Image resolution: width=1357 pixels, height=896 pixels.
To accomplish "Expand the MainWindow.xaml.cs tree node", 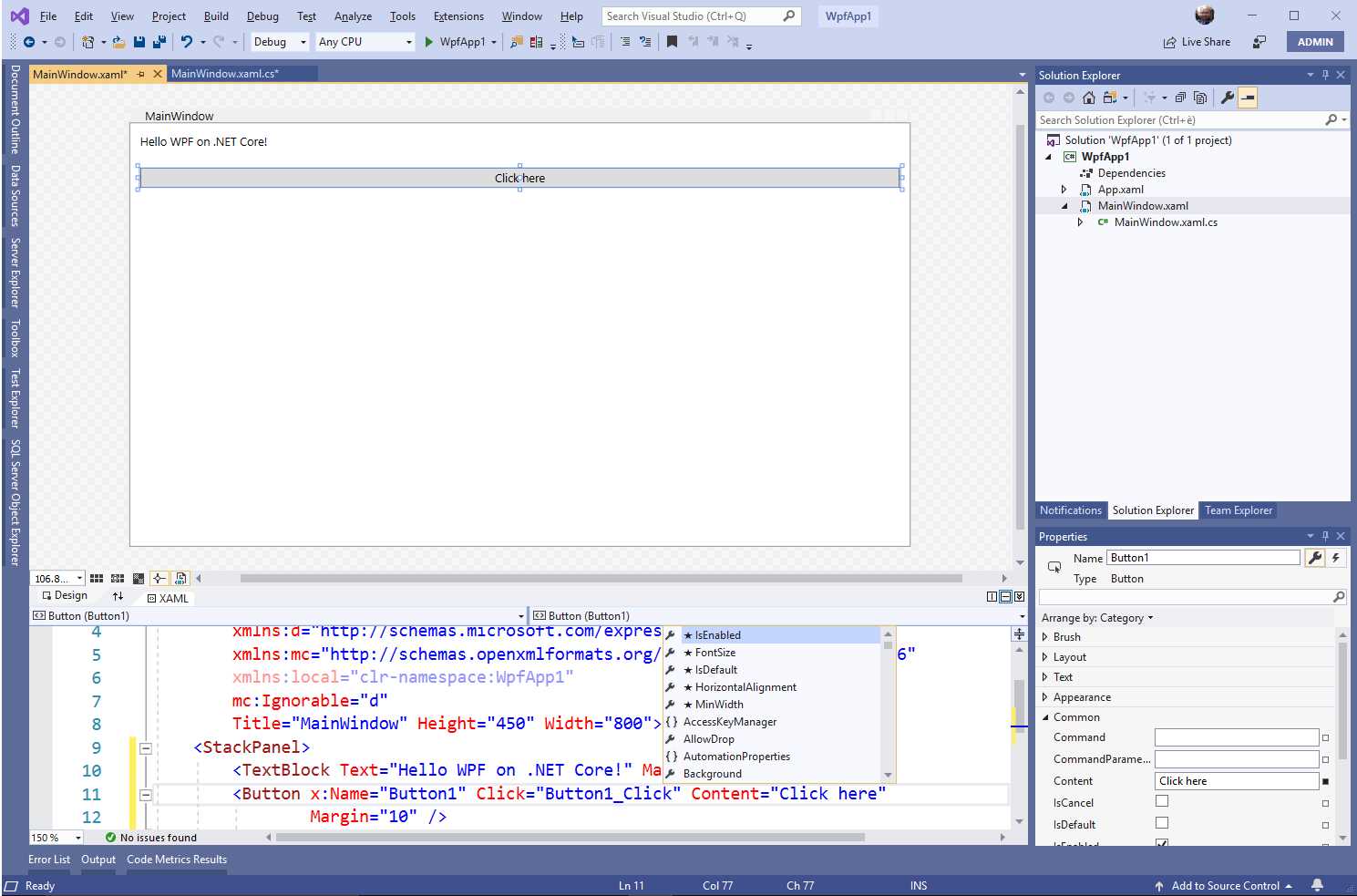I will (1080, 221).
